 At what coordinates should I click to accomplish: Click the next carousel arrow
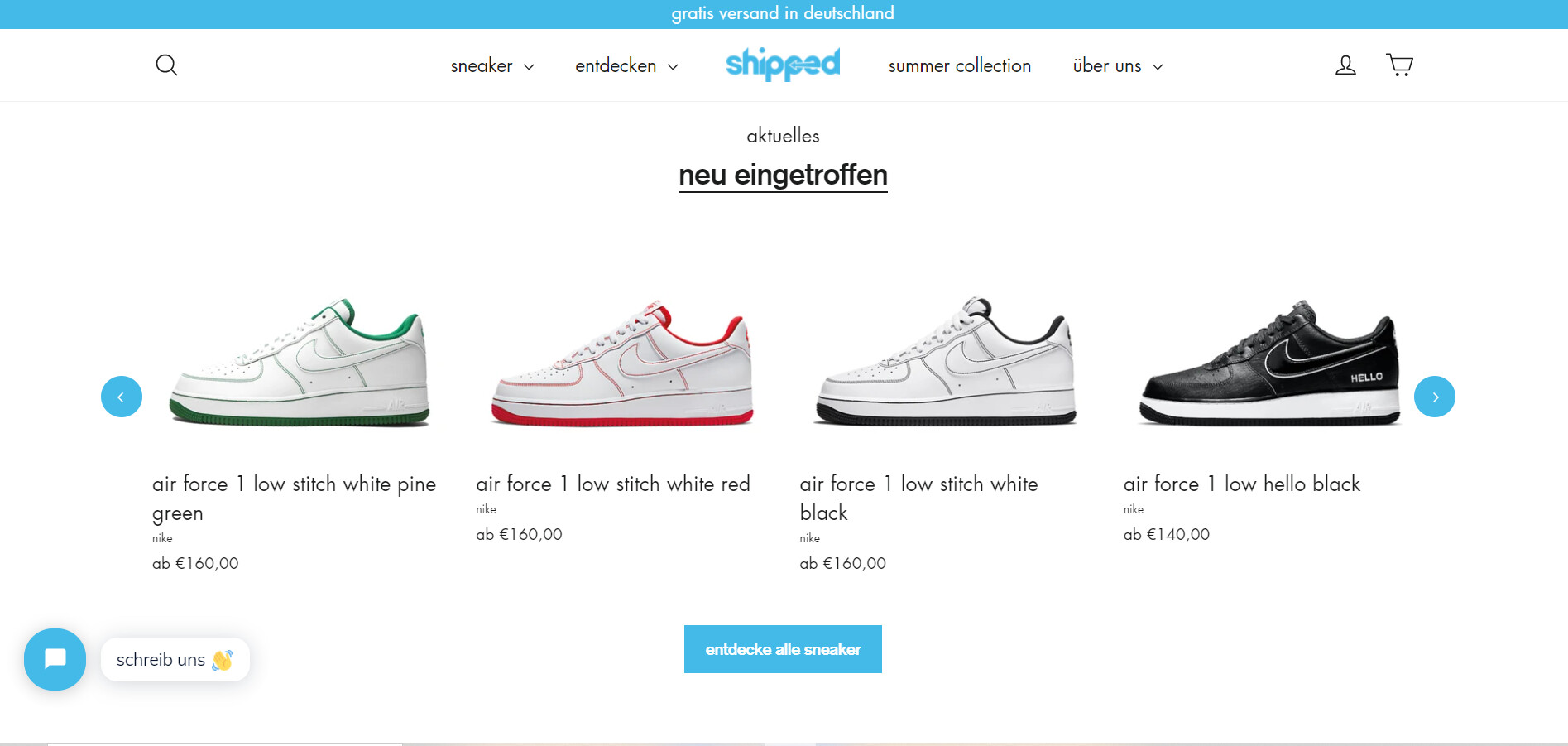pos(1435,397)
